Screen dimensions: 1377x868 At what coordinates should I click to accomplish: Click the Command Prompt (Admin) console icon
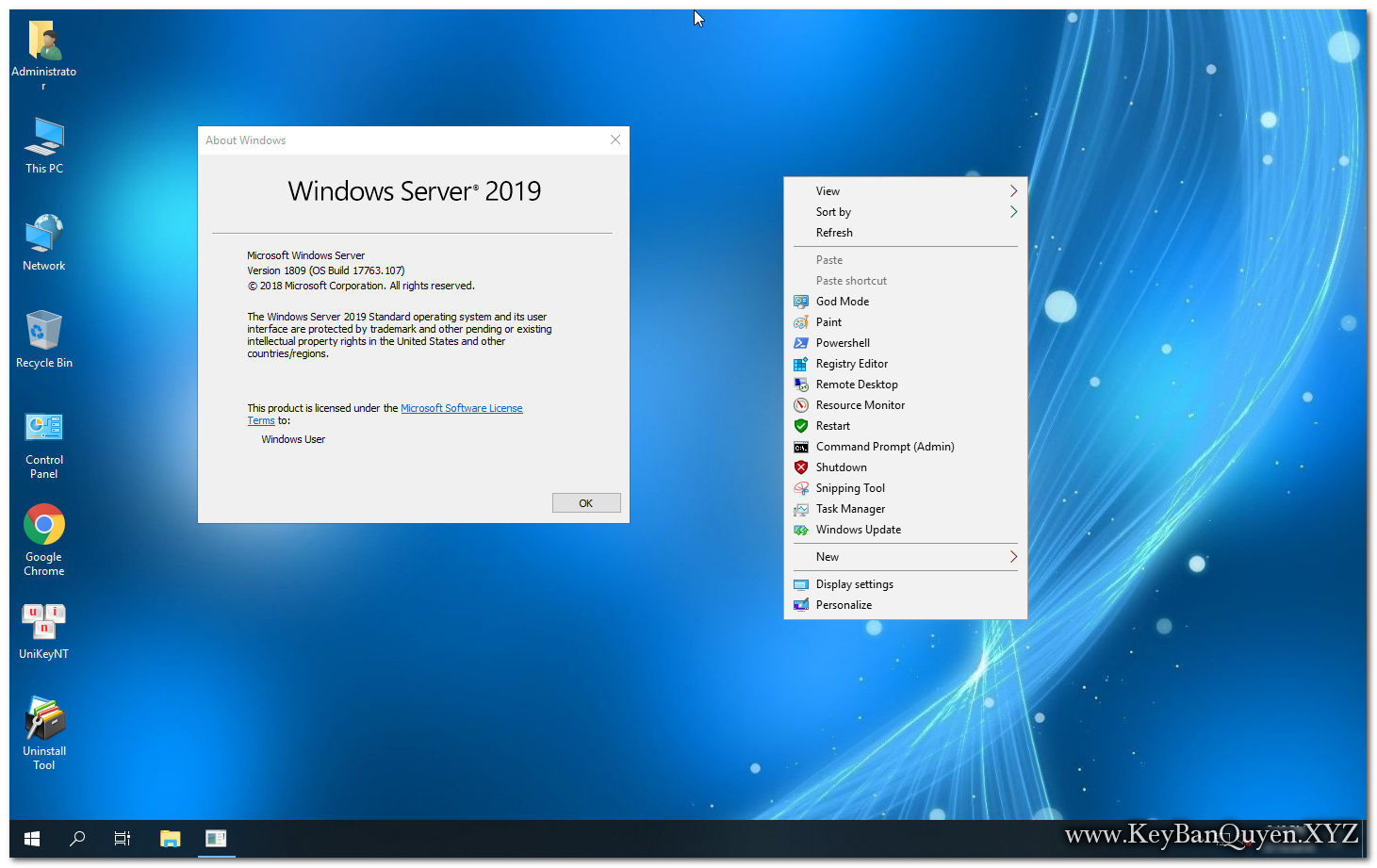point(801,447)
